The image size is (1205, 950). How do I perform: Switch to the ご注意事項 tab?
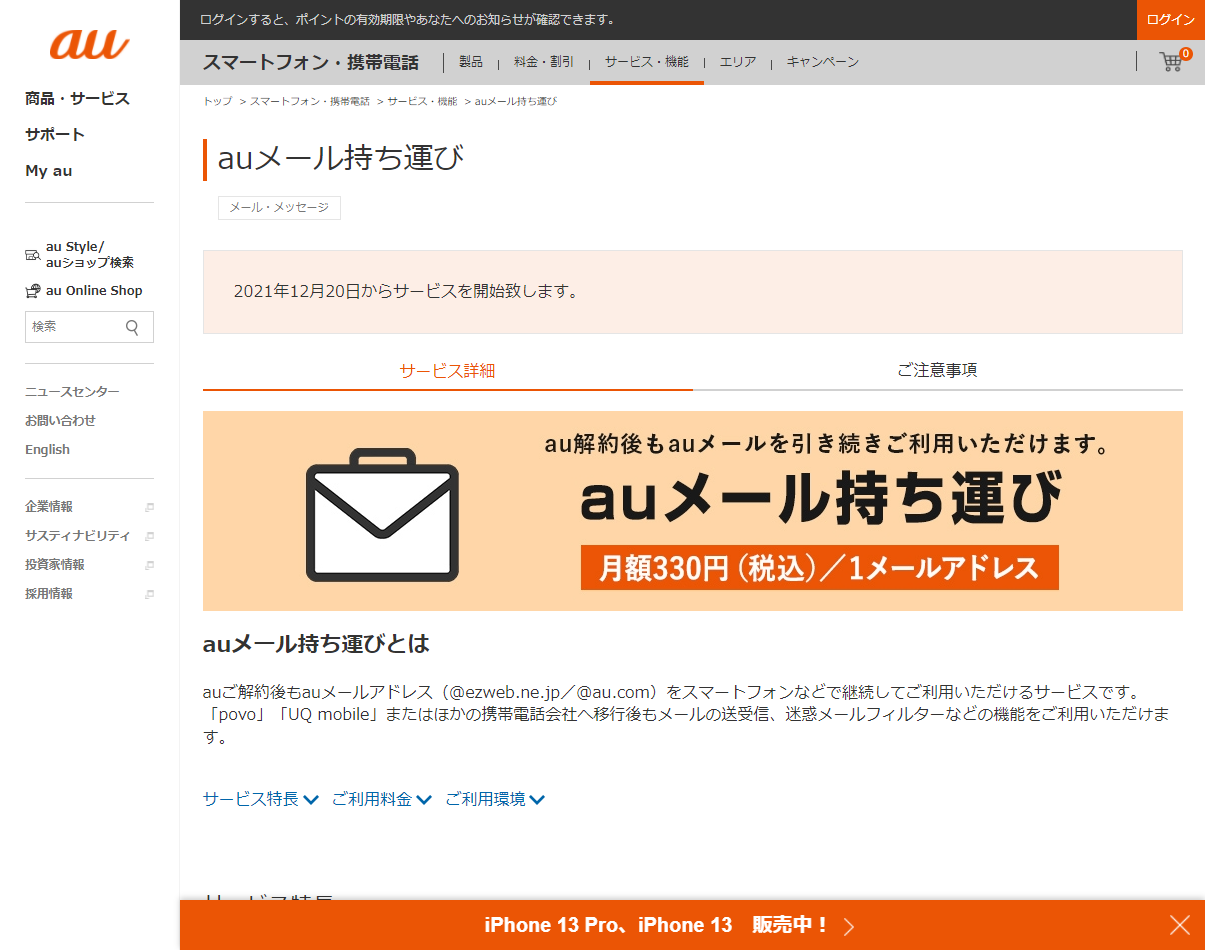pyautogui.click(x=937, y=371)
